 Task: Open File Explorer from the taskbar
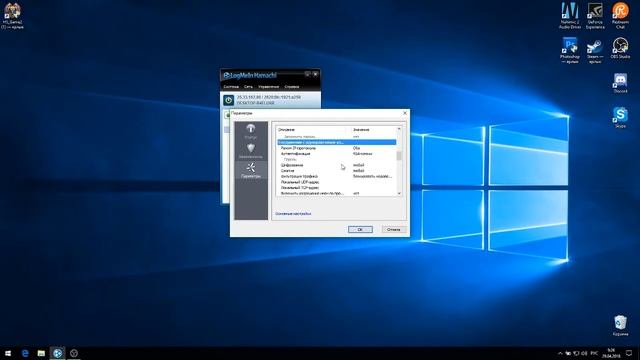(x=41, y=353)
